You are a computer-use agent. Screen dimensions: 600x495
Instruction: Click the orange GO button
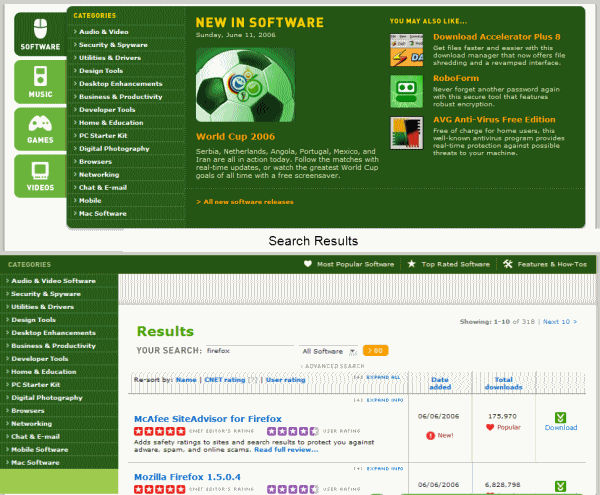click(375, 350)
